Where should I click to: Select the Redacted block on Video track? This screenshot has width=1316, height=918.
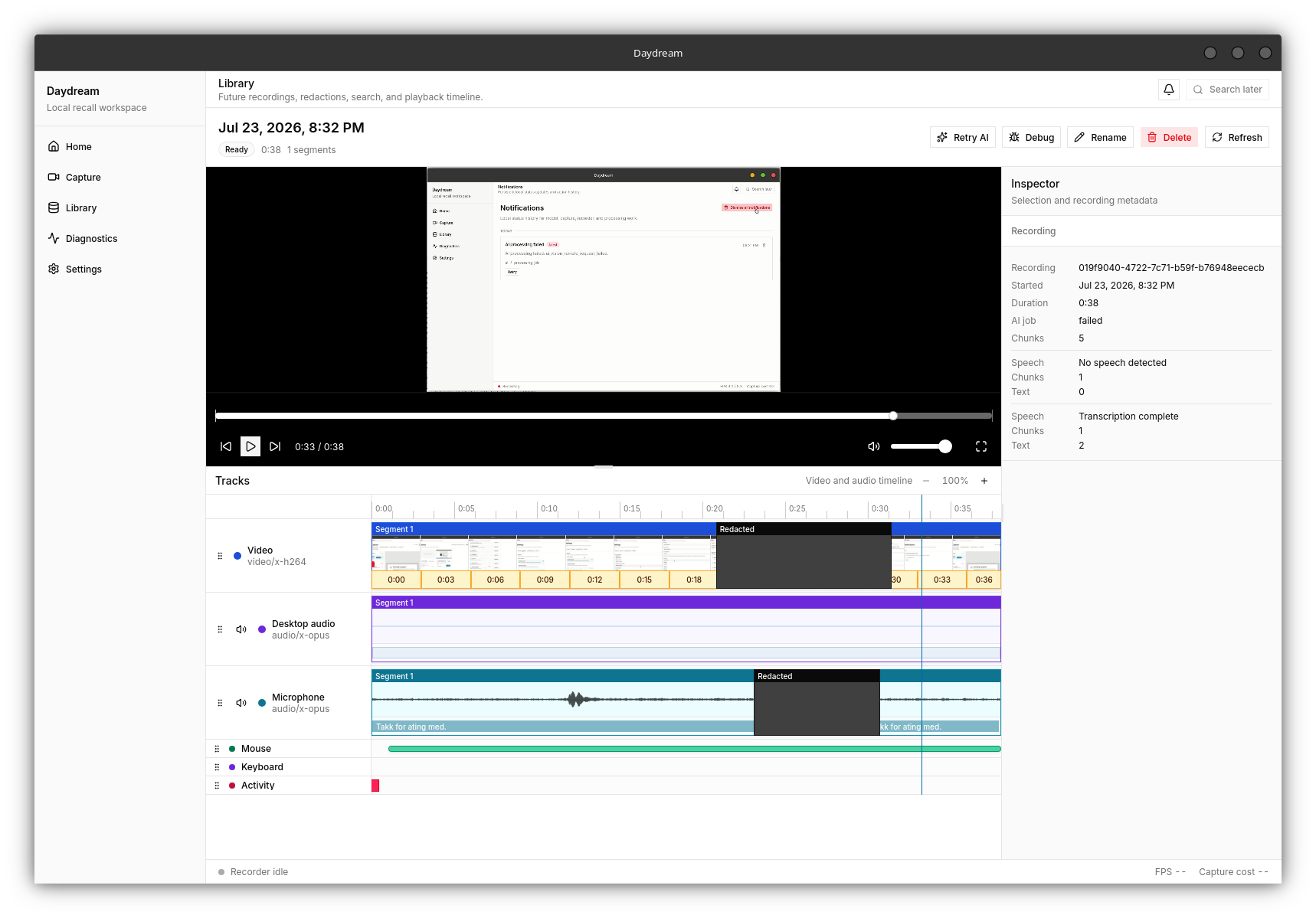point(804,556)
